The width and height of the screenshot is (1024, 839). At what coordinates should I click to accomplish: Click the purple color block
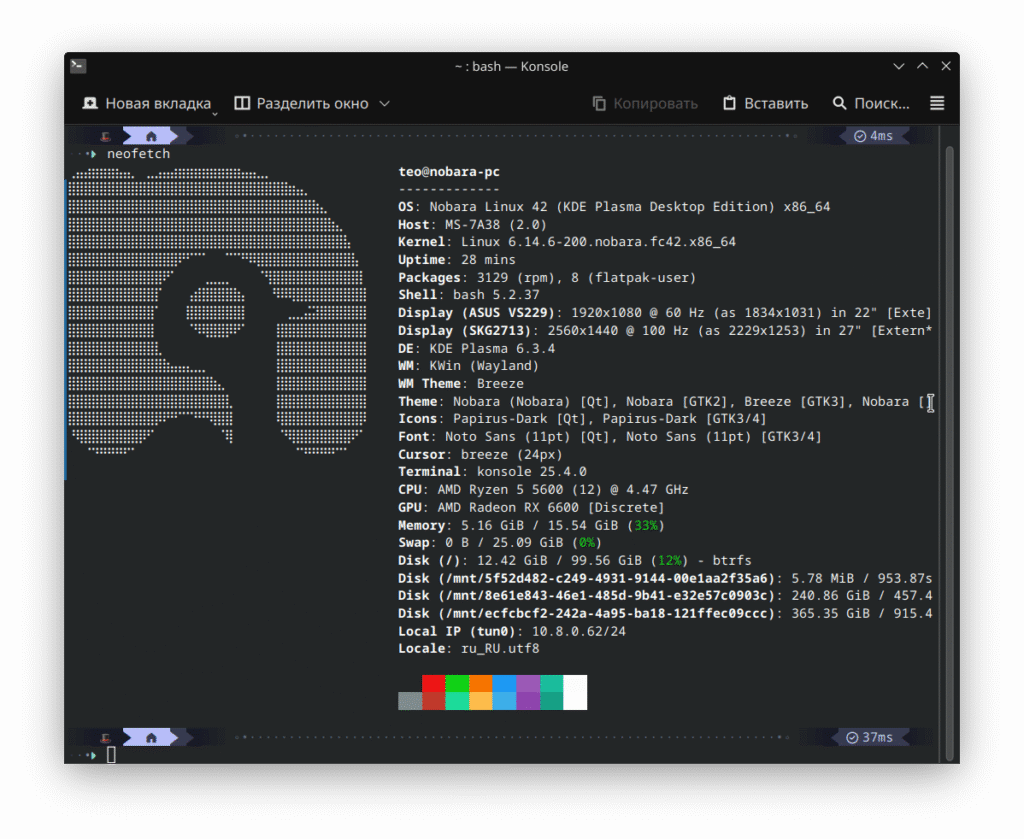[x=528, y=684]
